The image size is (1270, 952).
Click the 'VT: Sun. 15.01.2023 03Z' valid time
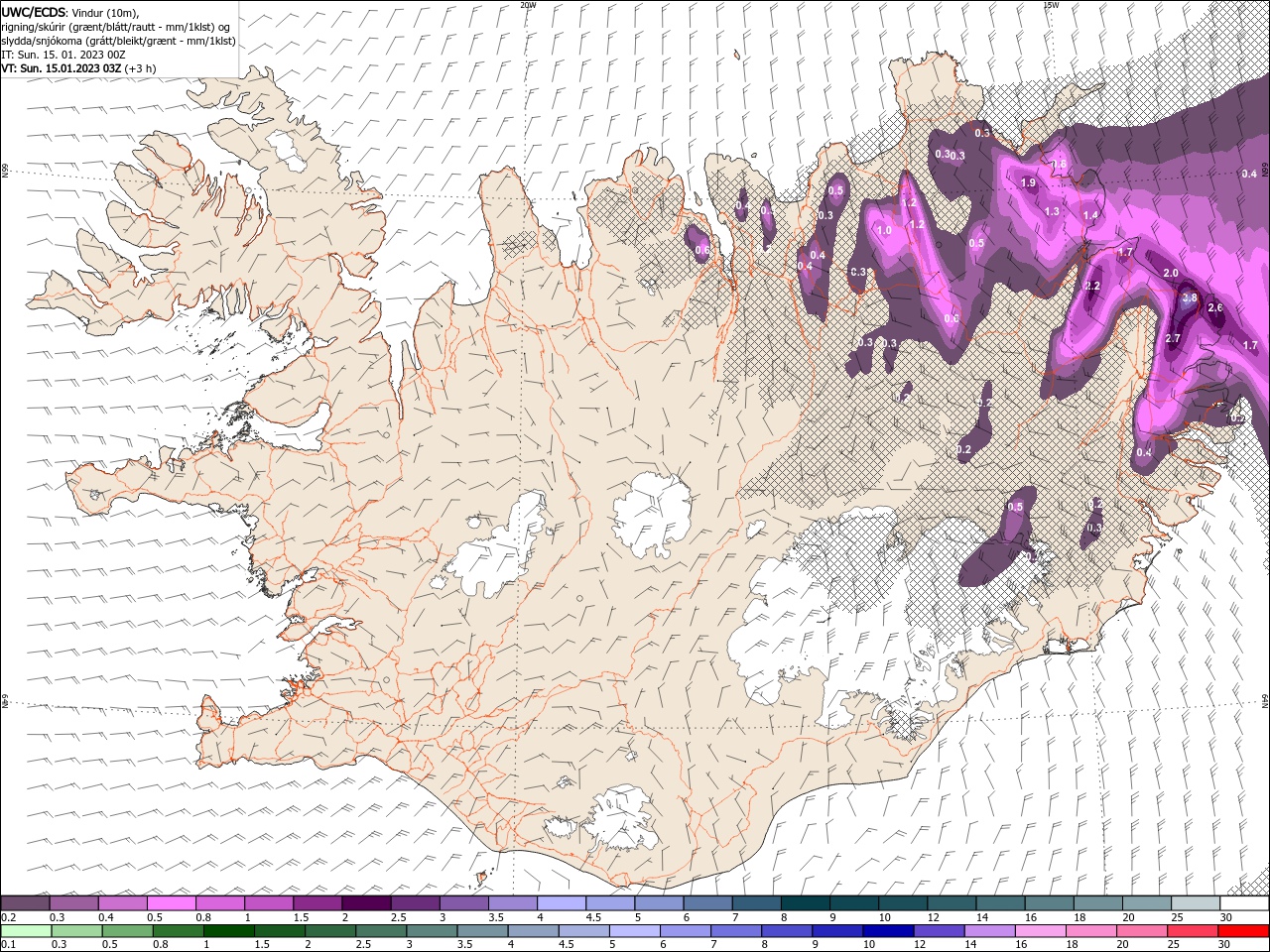(x=61, y=68)
